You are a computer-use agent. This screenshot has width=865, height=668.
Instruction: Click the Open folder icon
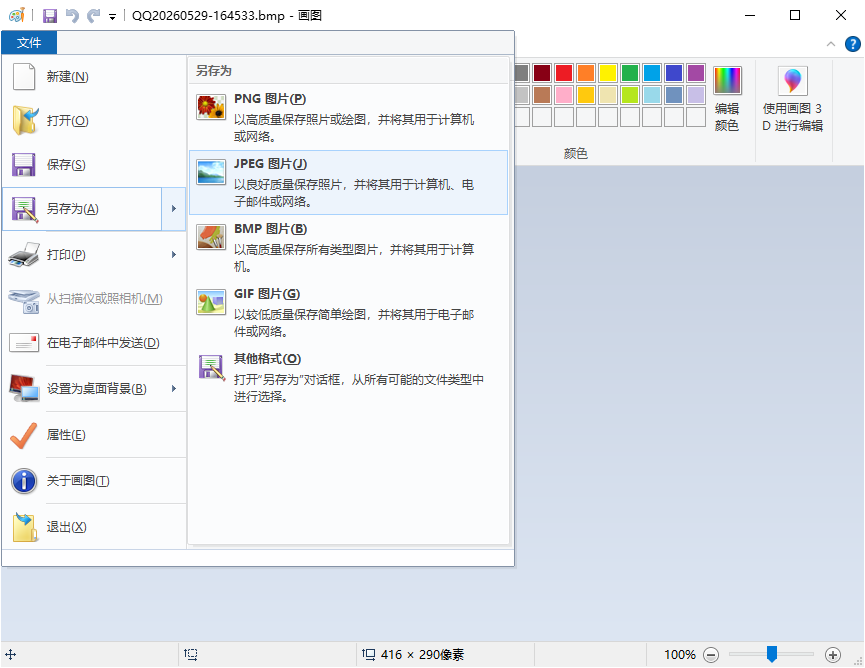point(25,120)
